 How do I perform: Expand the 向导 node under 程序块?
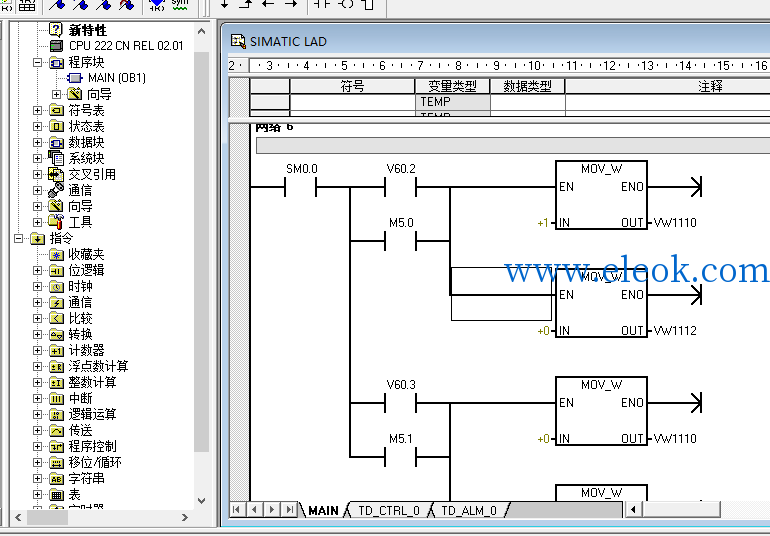56,94
